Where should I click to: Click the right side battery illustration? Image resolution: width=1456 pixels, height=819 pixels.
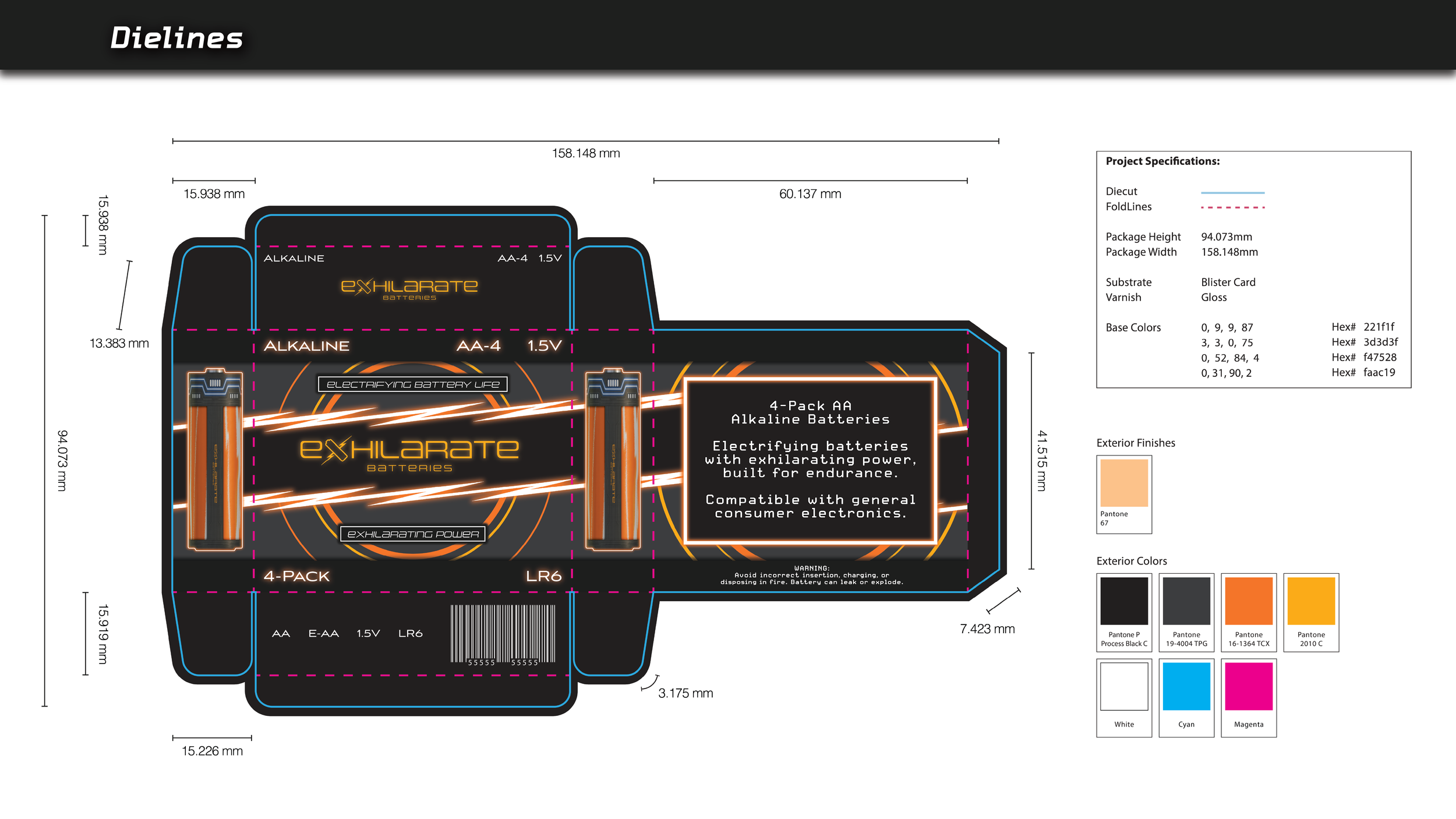click(612, 459)
